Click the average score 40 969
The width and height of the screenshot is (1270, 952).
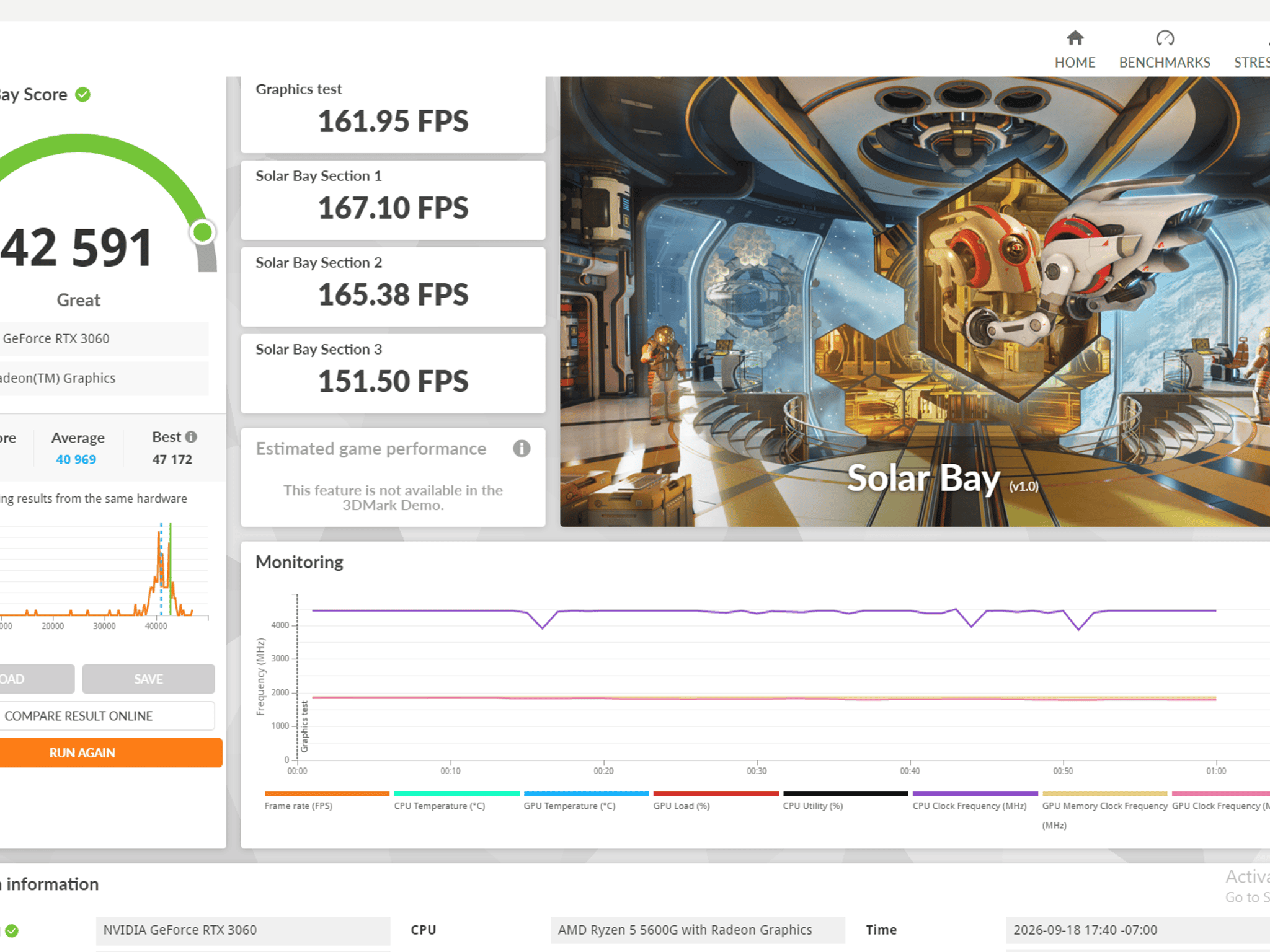click(76, 459)
